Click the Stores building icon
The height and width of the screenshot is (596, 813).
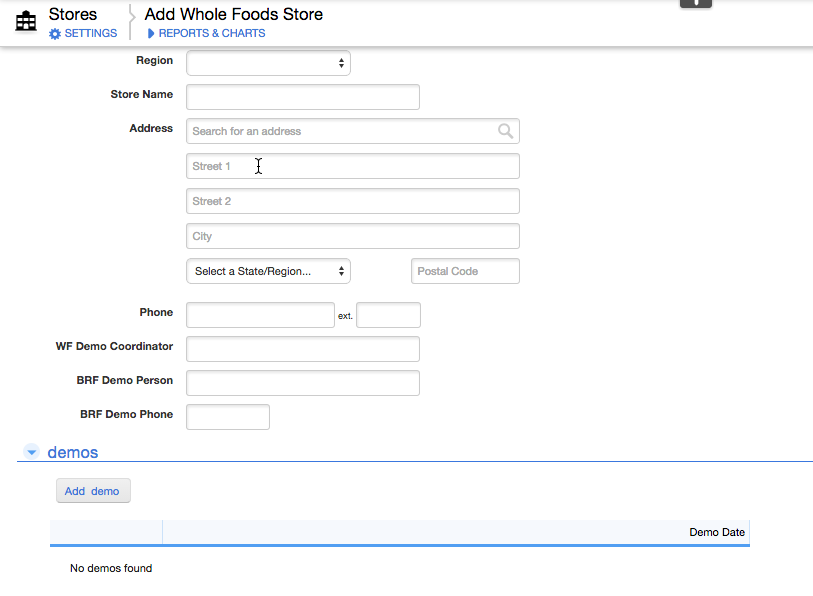pyautogui.click(x=26, y=22)
